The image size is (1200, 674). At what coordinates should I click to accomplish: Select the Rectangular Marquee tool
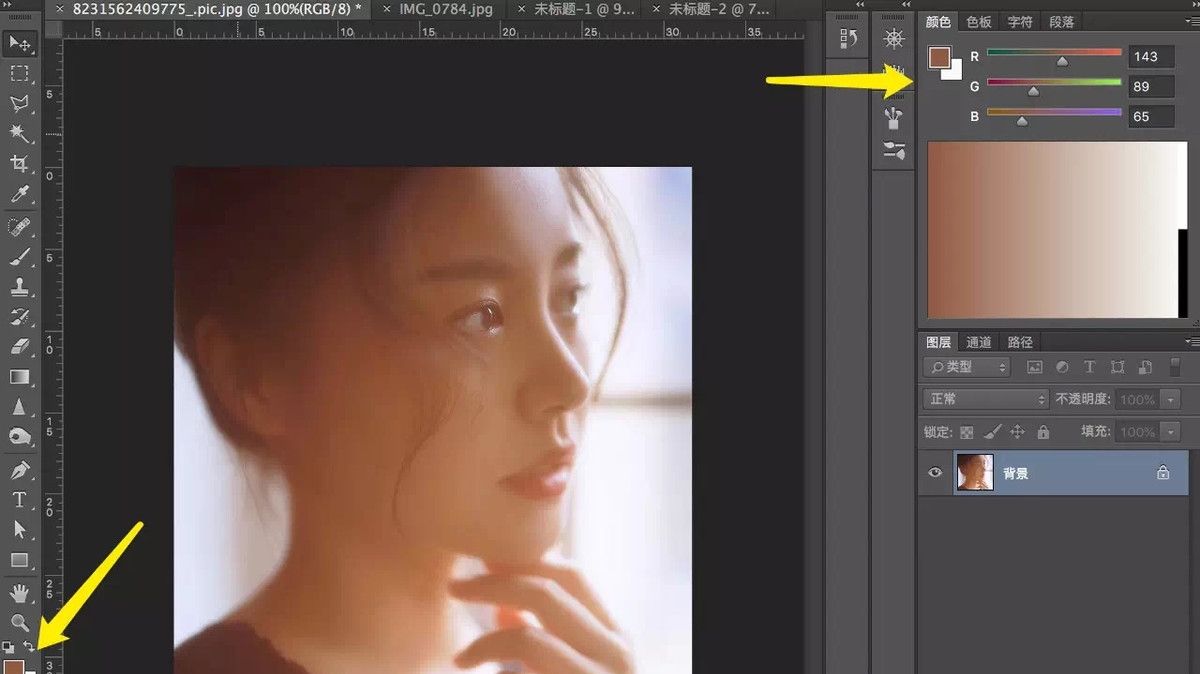tap(20, 73)
